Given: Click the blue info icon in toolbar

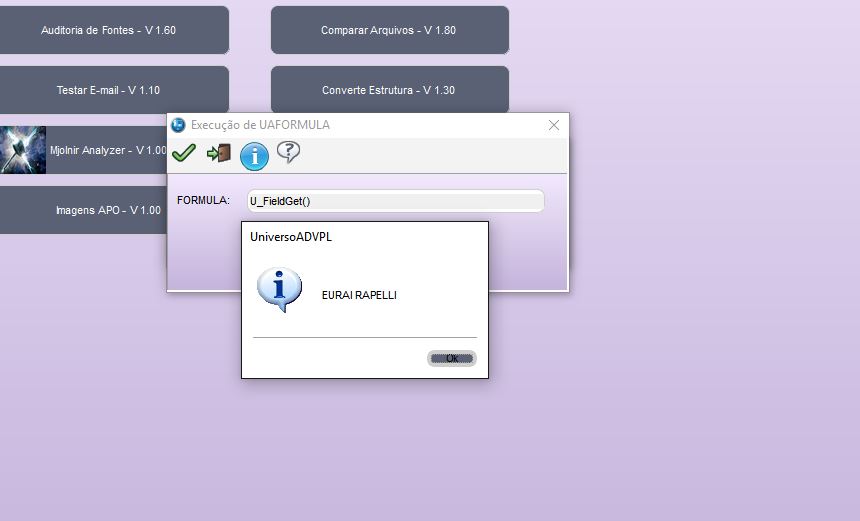Looking at the screenshot, I should click(254, 156).
